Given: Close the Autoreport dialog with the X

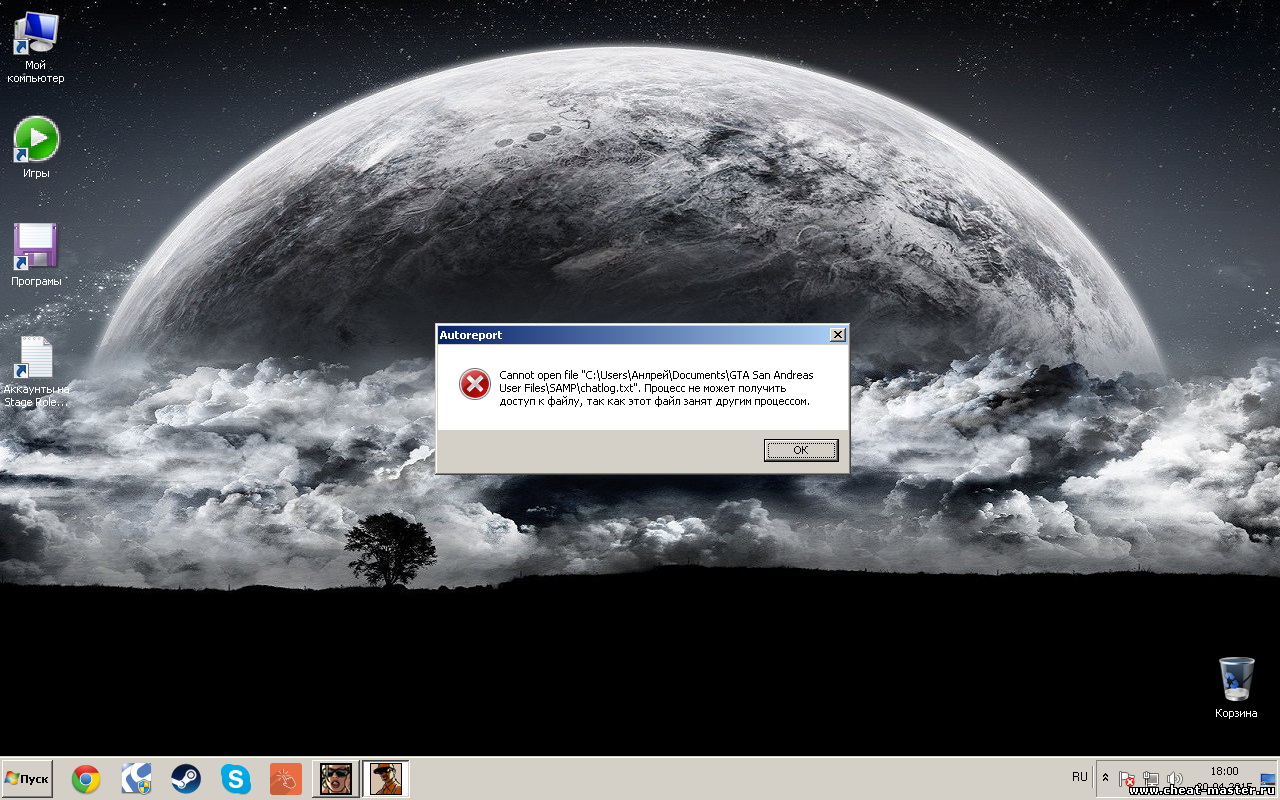Looking at the screenshot, I should pos(838,335).
